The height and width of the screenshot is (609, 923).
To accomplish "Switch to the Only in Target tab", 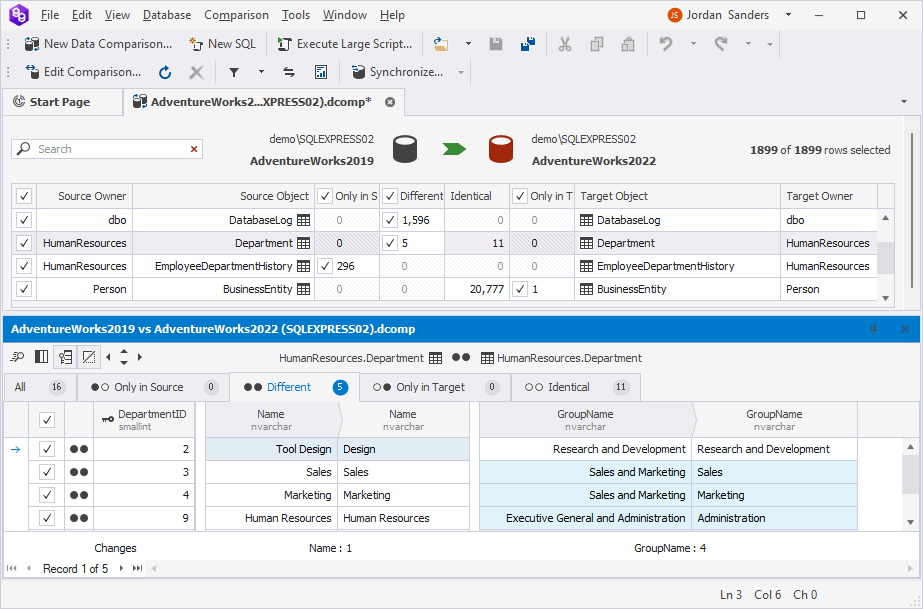I will pos(436,387).
